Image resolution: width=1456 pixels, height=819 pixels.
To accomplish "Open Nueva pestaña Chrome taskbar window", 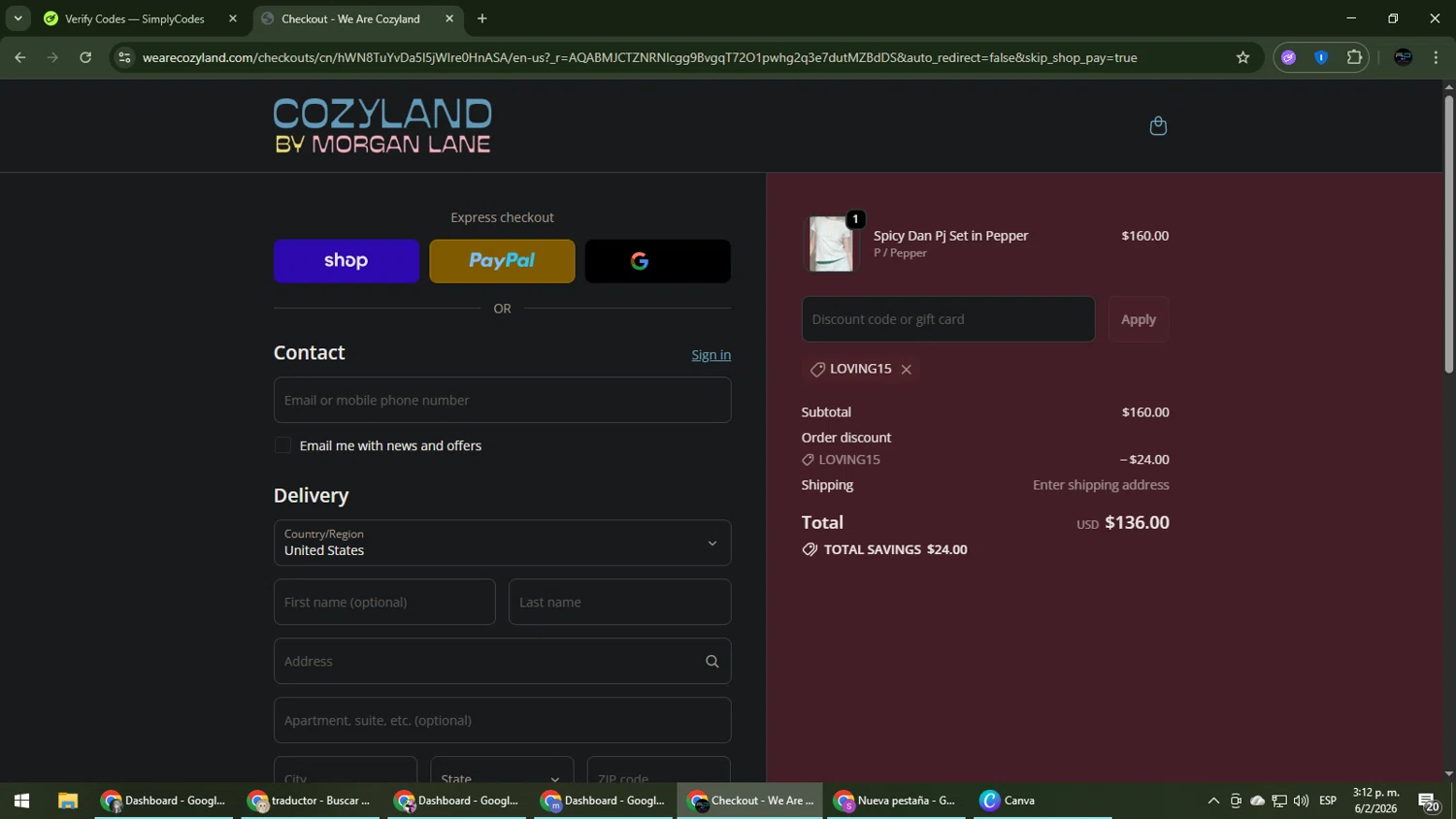I will (896, 801).
